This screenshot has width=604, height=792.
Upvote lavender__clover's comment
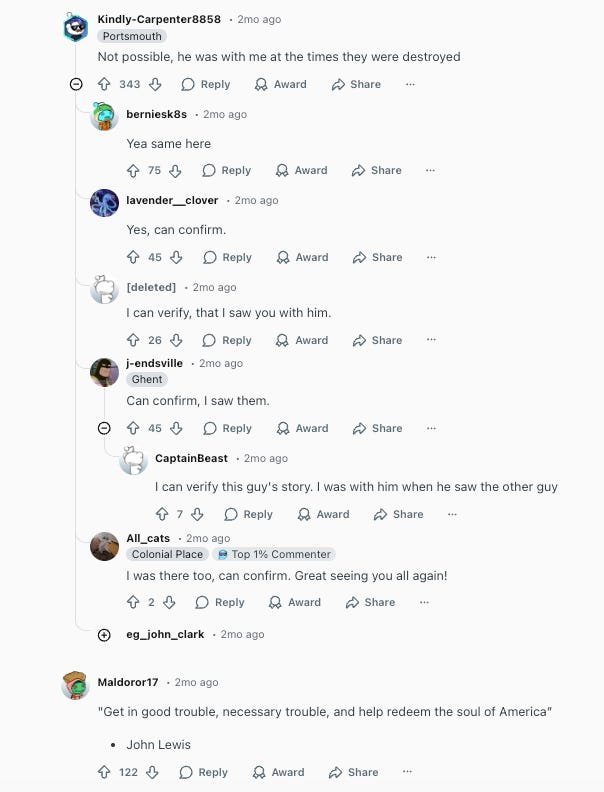coord(133,257)
